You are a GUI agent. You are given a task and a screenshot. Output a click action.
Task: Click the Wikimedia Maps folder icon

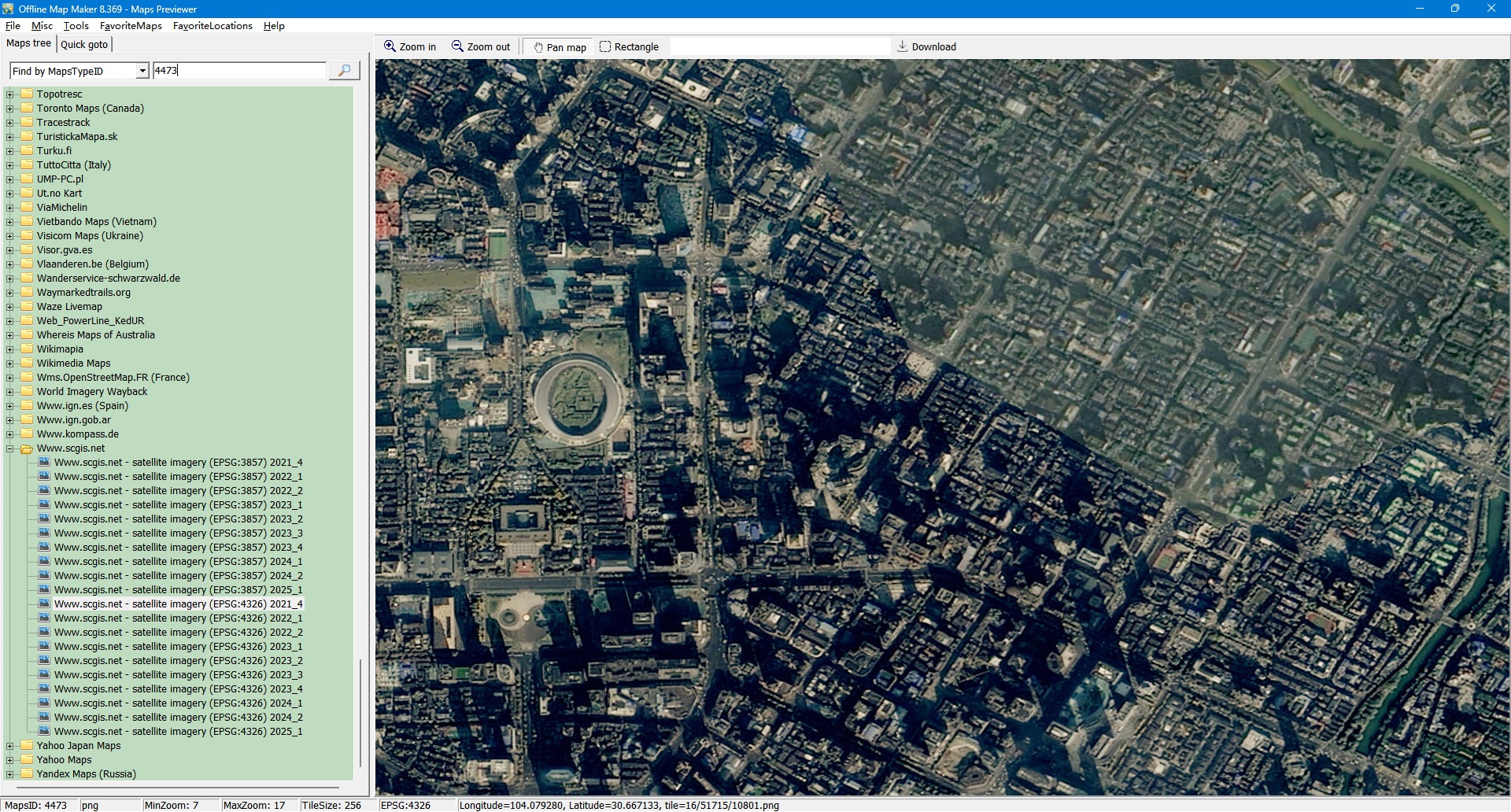pyautogui.click(x=27, y=364)
